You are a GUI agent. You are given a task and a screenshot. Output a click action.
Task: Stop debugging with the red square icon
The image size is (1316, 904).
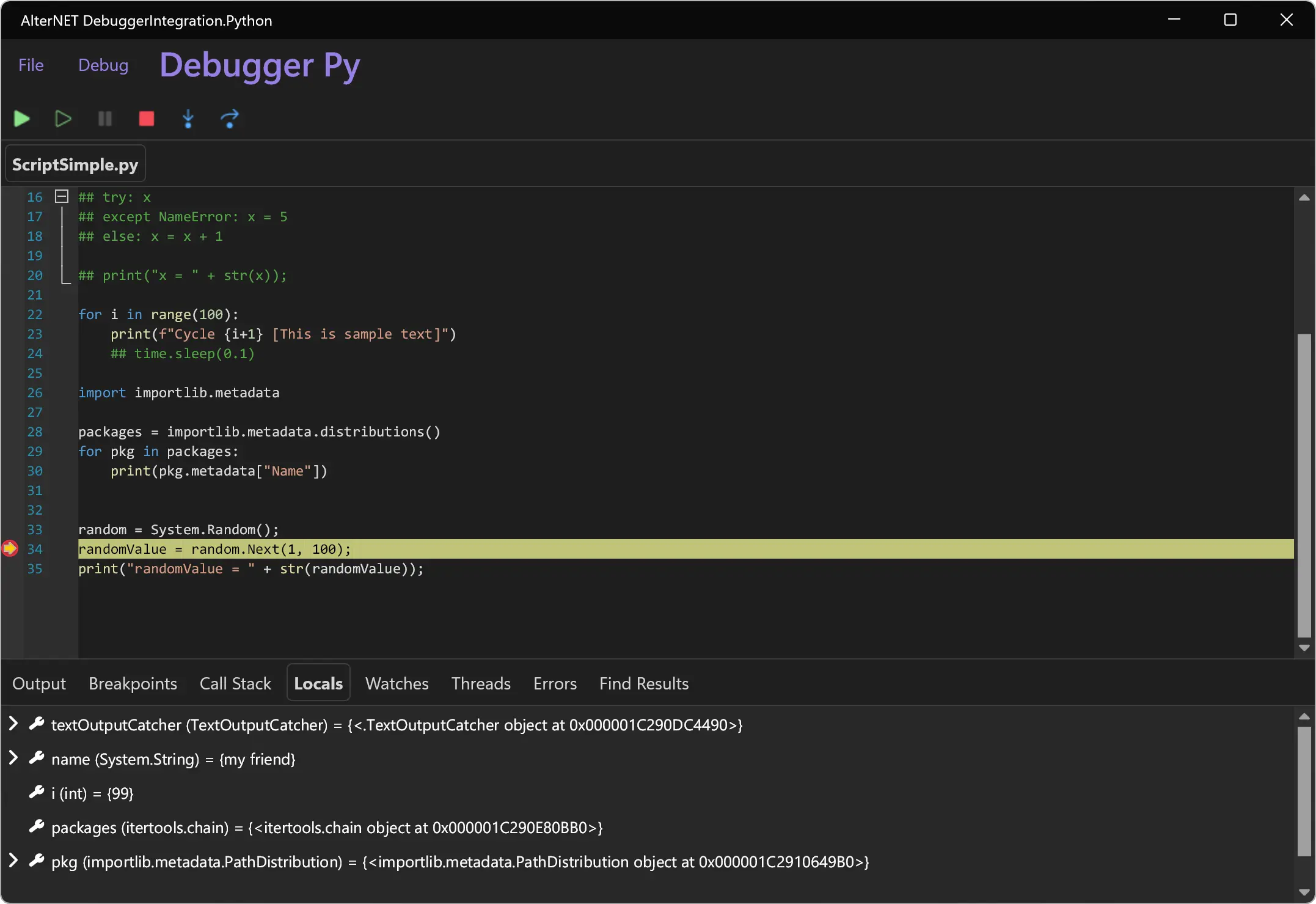pyautogui.click(x=146, y=119)
